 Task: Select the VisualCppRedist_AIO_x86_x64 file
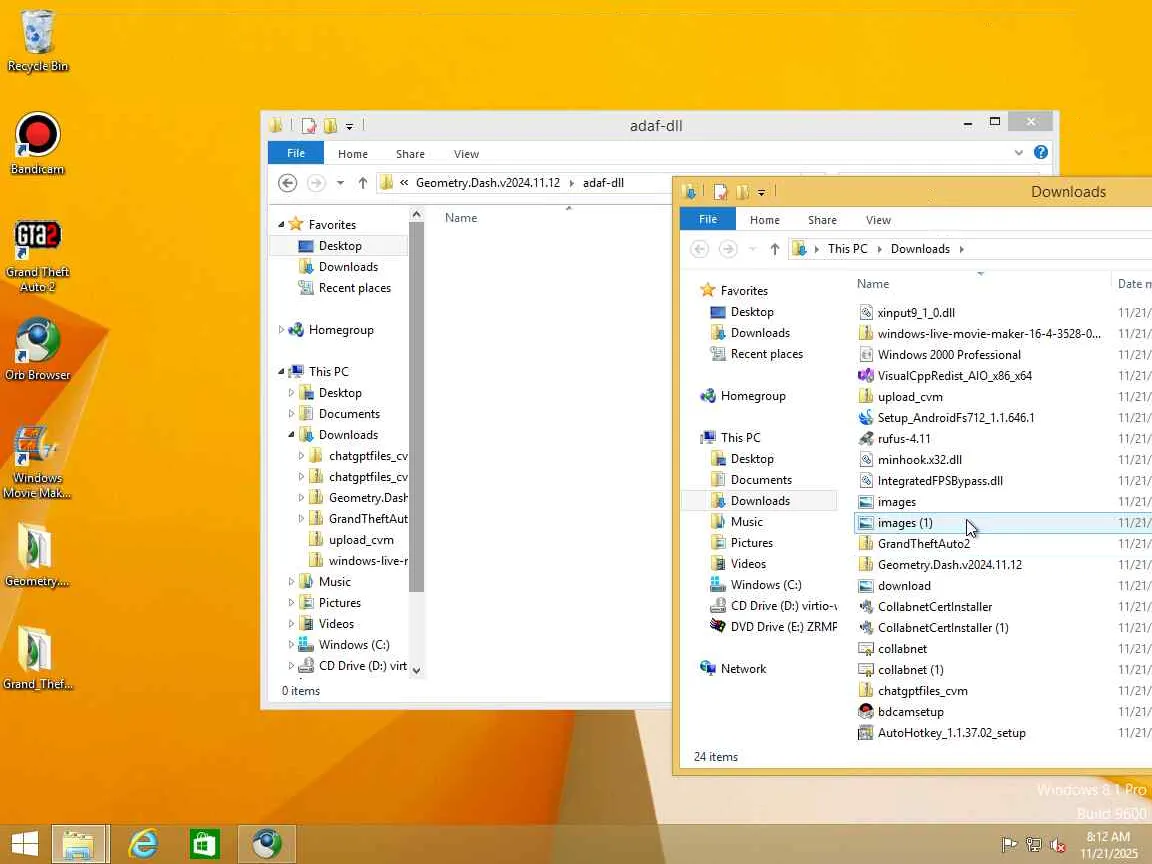(x=954, y=375)
